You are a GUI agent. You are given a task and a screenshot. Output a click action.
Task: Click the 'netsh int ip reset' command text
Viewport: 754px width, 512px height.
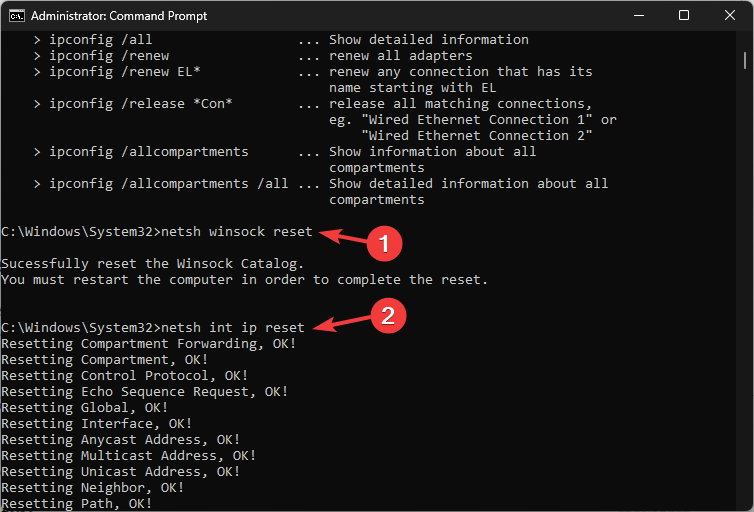(233, 328)
